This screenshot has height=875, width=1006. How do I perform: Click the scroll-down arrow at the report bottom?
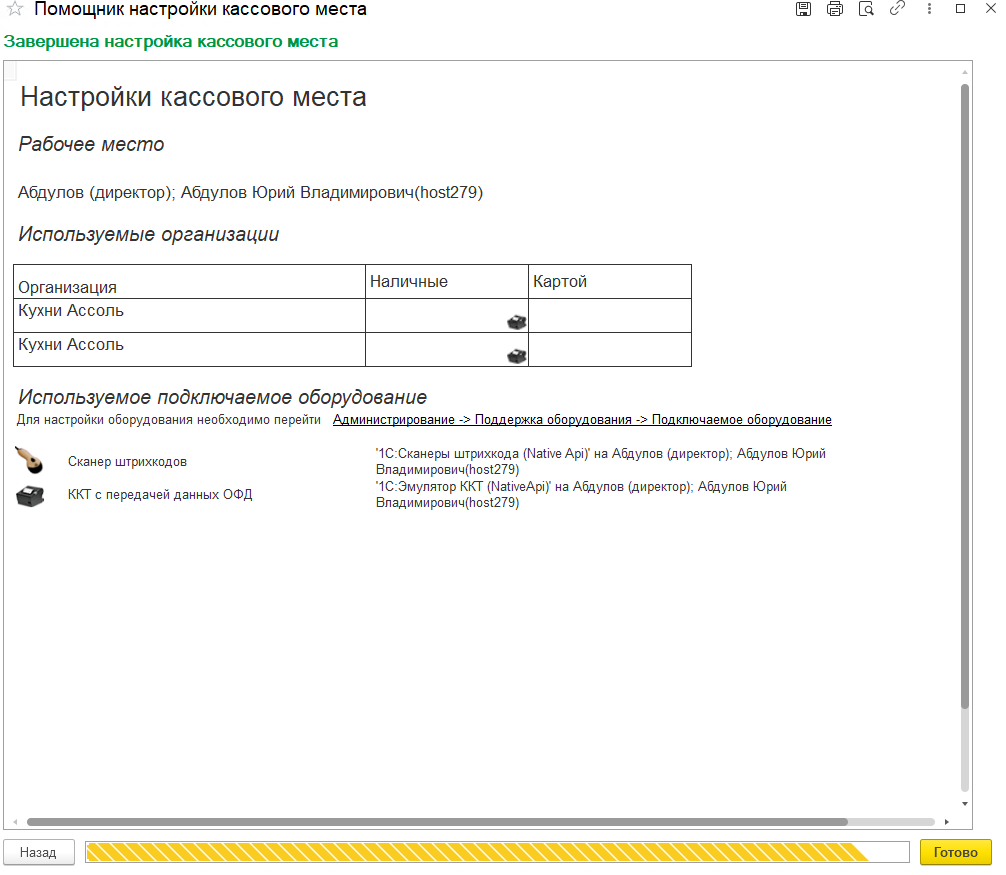click(965, 804)
